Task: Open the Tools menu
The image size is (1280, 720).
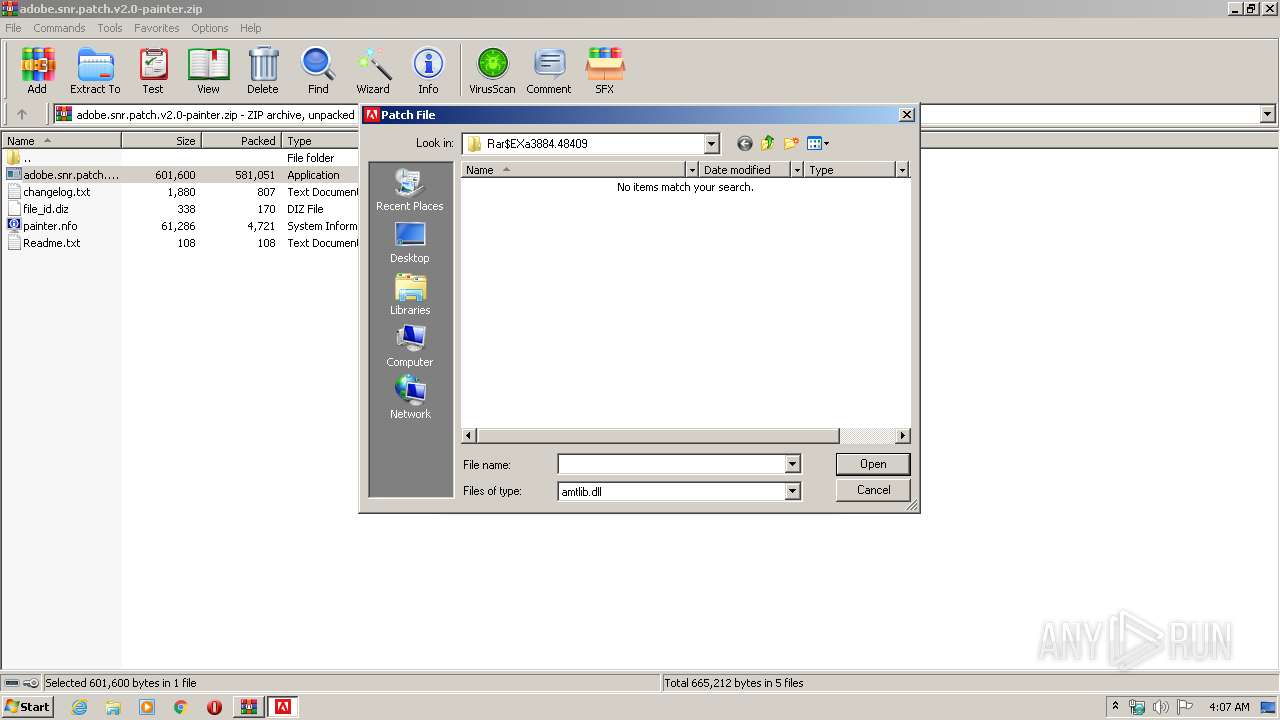Action: click(110, 28)
